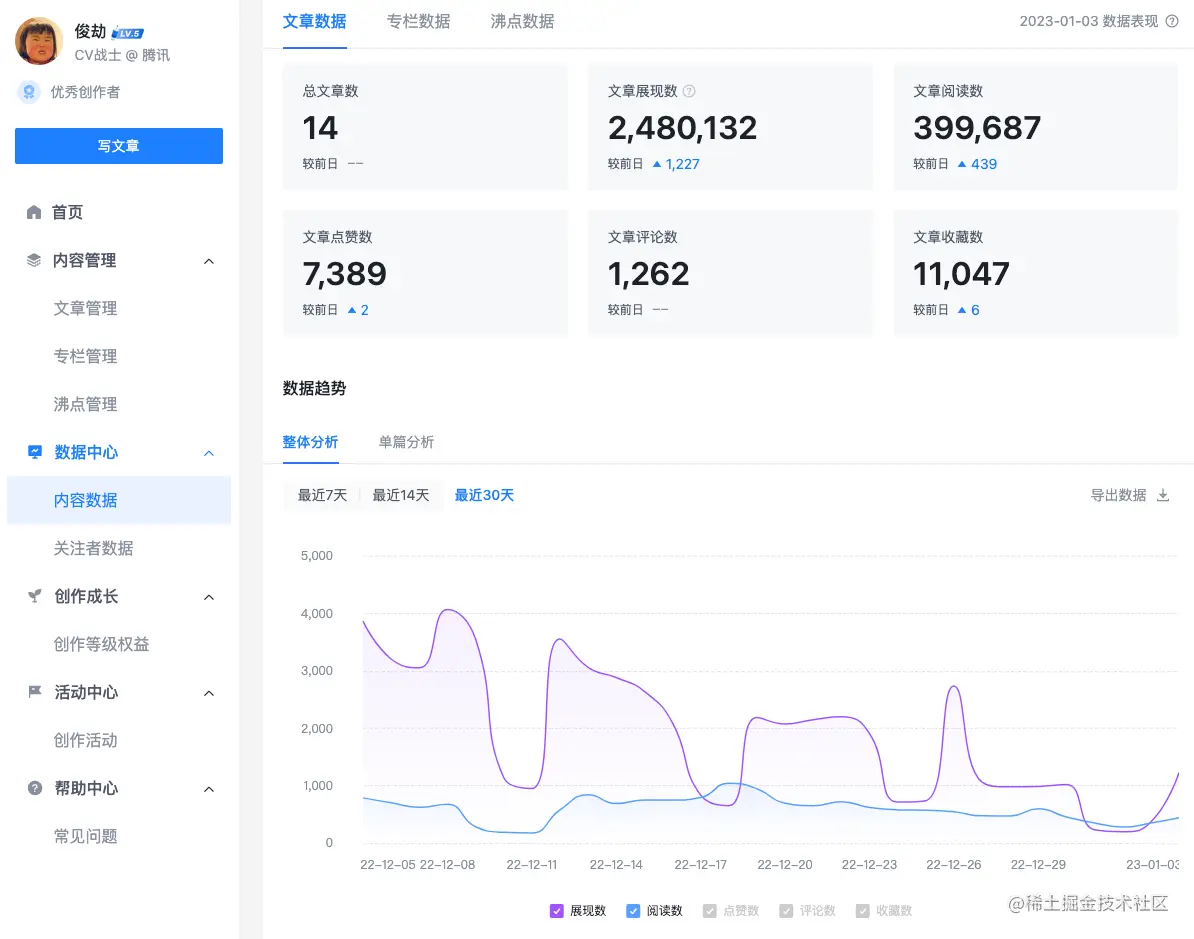Click the 首页 home icon
Image resolution: width=1194 pixels, height=939 pixels.
[34, 212]
